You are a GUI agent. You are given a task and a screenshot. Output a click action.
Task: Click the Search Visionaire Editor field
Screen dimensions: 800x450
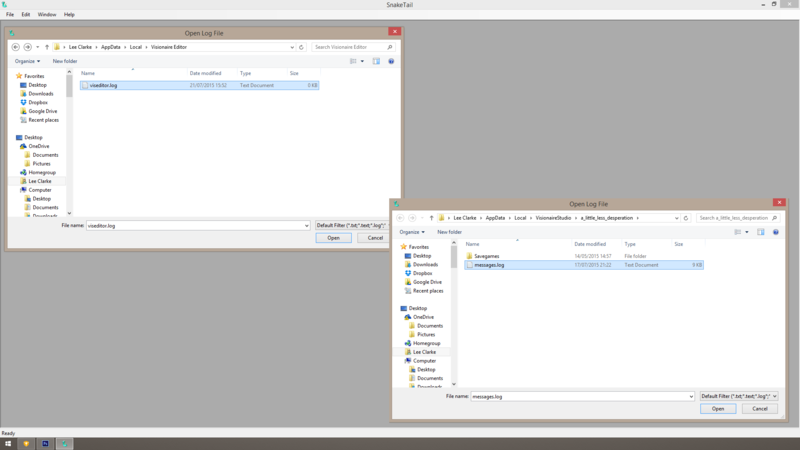pos(348,47)
